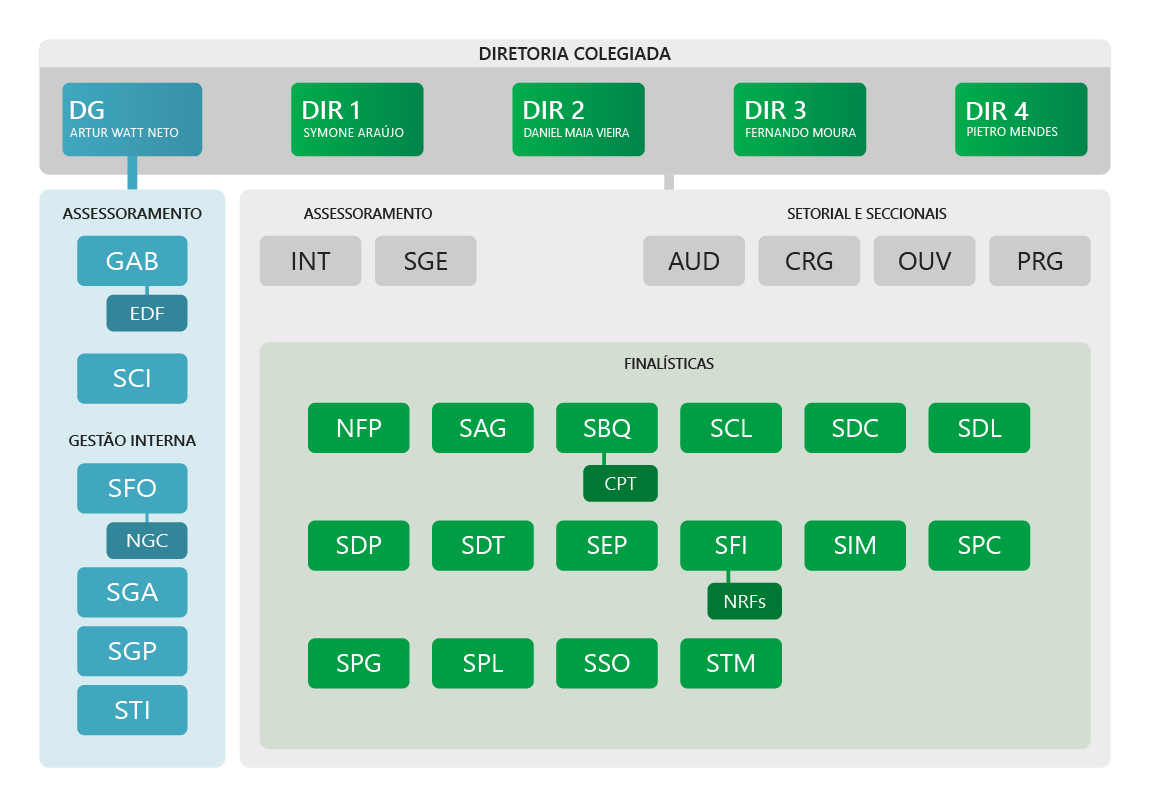This screenshot has width=1150, height=808.
Task: Select the GAB unit box
Action: coord(132,261)
